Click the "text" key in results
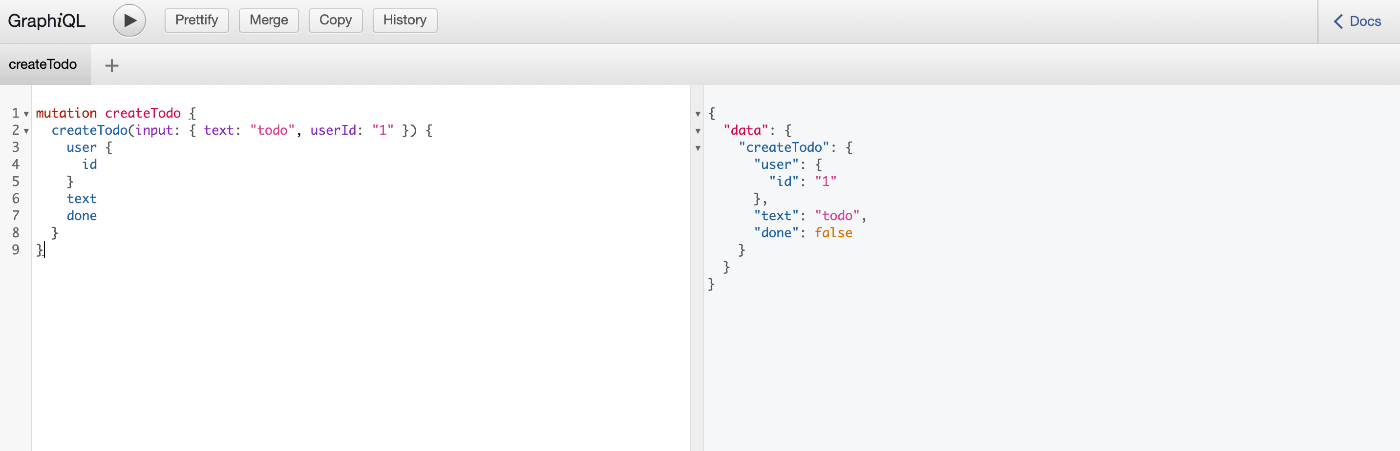This screenshot has width=1400, height=451. click(x=777, y=215)
